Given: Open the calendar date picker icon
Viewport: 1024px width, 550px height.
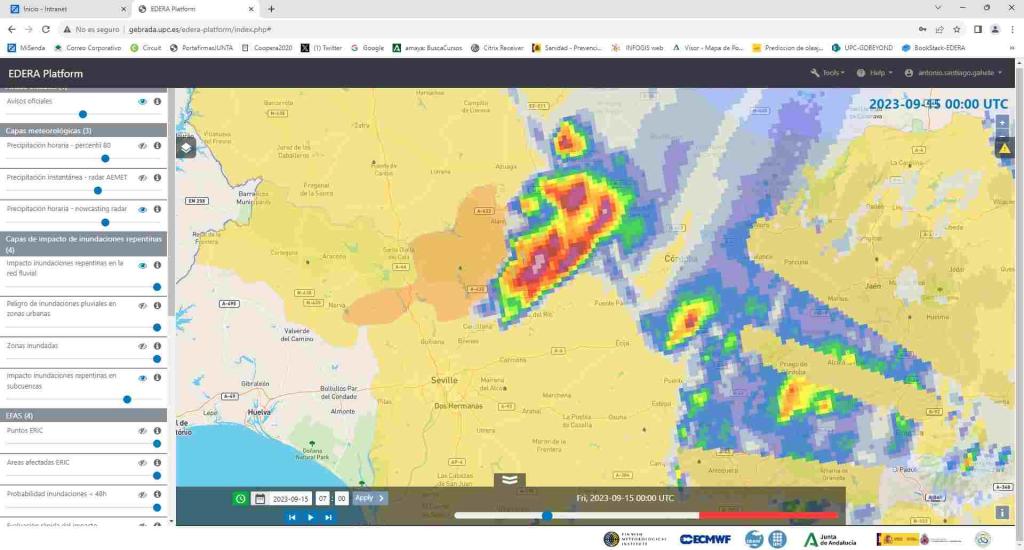Looking at the screenshot, I should point(259,498).
